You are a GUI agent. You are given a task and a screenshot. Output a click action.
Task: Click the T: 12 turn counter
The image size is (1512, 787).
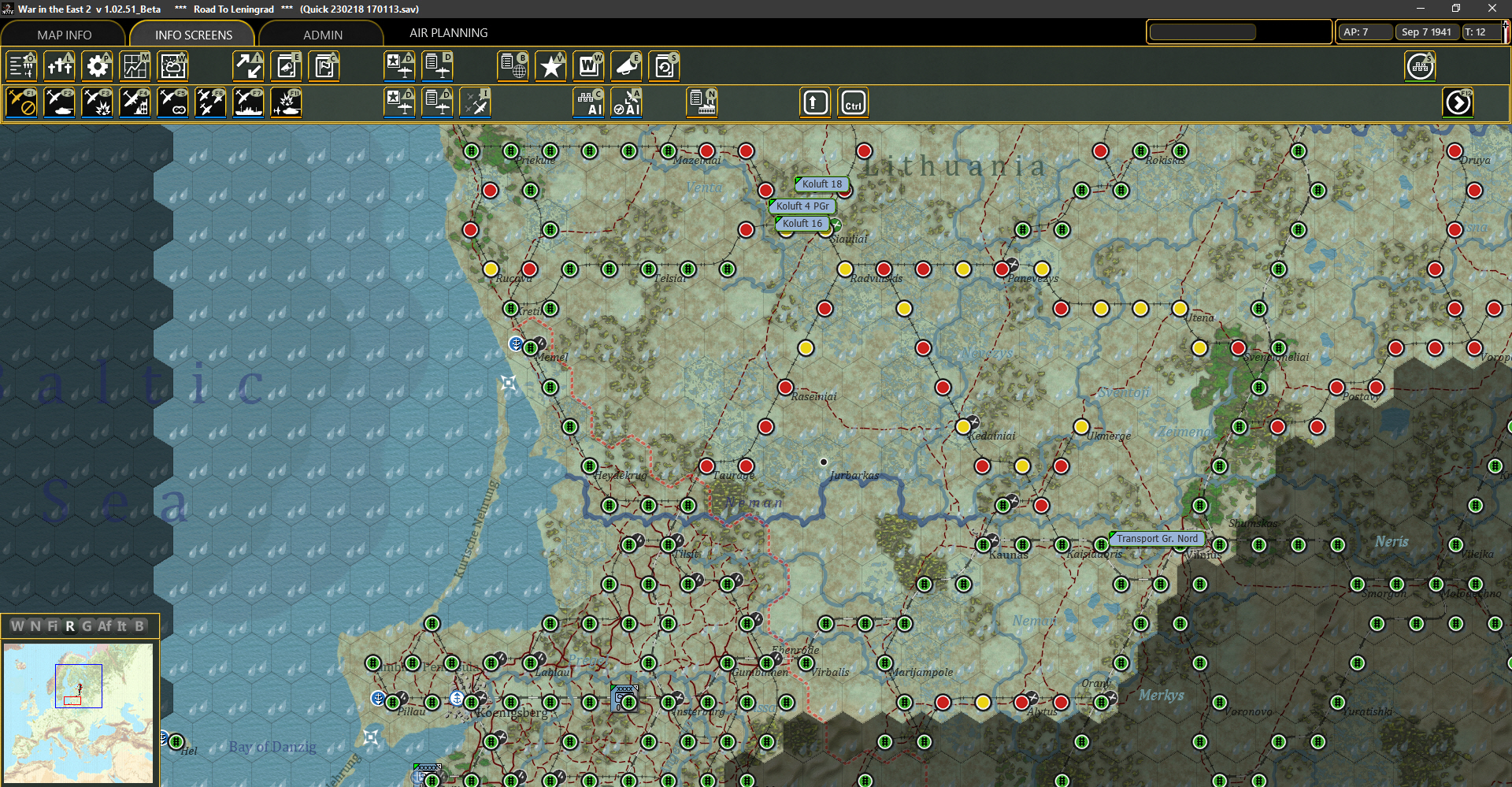tap(1480, 32)
